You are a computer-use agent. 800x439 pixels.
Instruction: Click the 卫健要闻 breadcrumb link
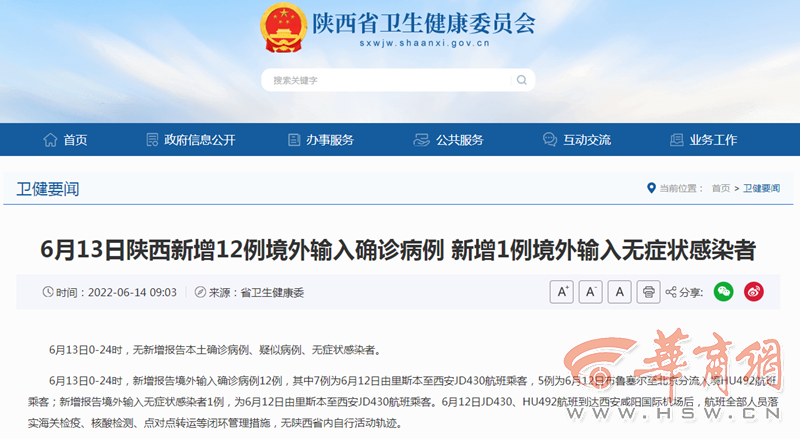click(x=761, y=188)
